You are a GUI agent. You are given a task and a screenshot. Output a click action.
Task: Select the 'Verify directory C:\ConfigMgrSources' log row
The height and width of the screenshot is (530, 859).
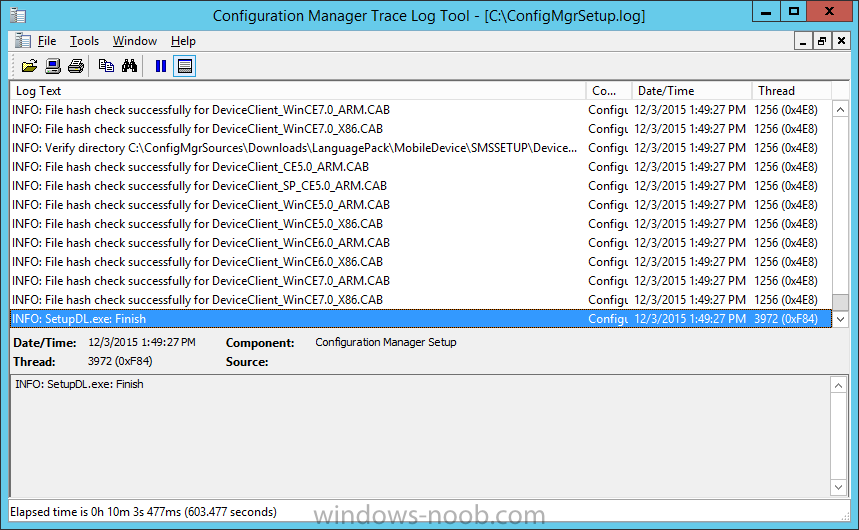(x=421, y=148)
